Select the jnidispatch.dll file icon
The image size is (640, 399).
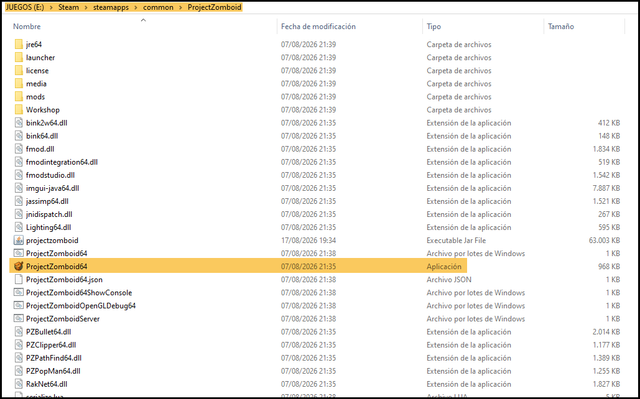[19, 214]
